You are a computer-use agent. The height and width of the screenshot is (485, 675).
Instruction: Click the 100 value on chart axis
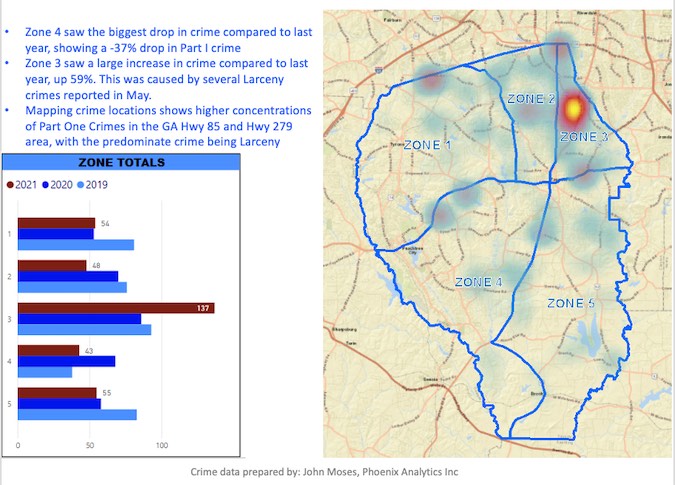pyautogui.click(x=162, y=445)
